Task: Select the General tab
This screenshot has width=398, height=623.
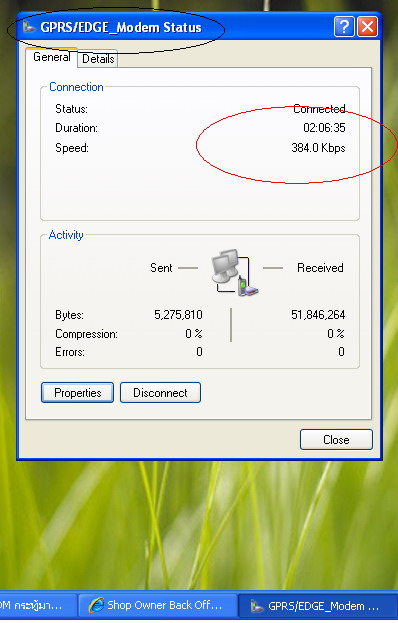Action: 51,57
